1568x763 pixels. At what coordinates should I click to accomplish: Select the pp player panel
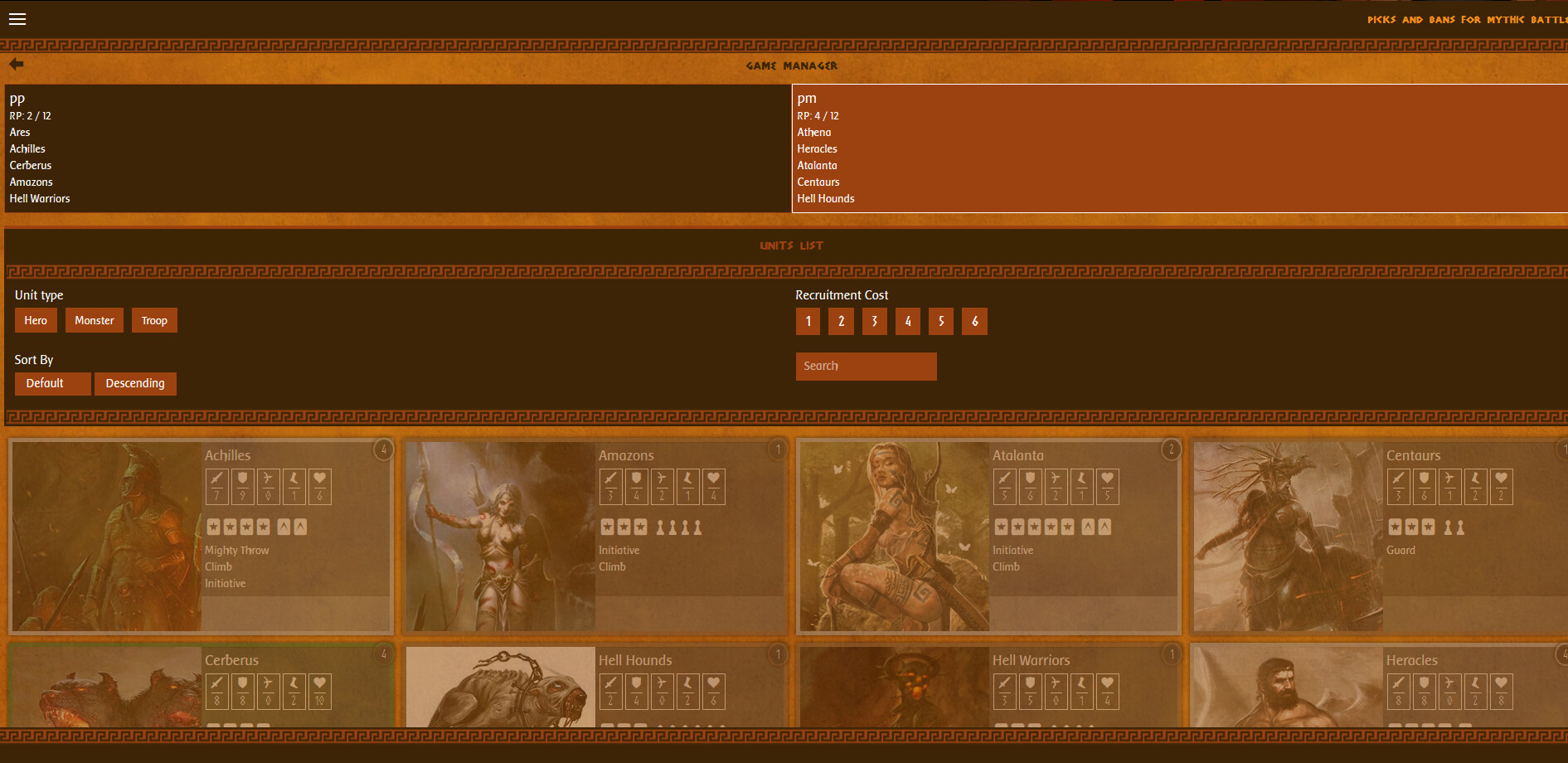[x=398, y=148]
